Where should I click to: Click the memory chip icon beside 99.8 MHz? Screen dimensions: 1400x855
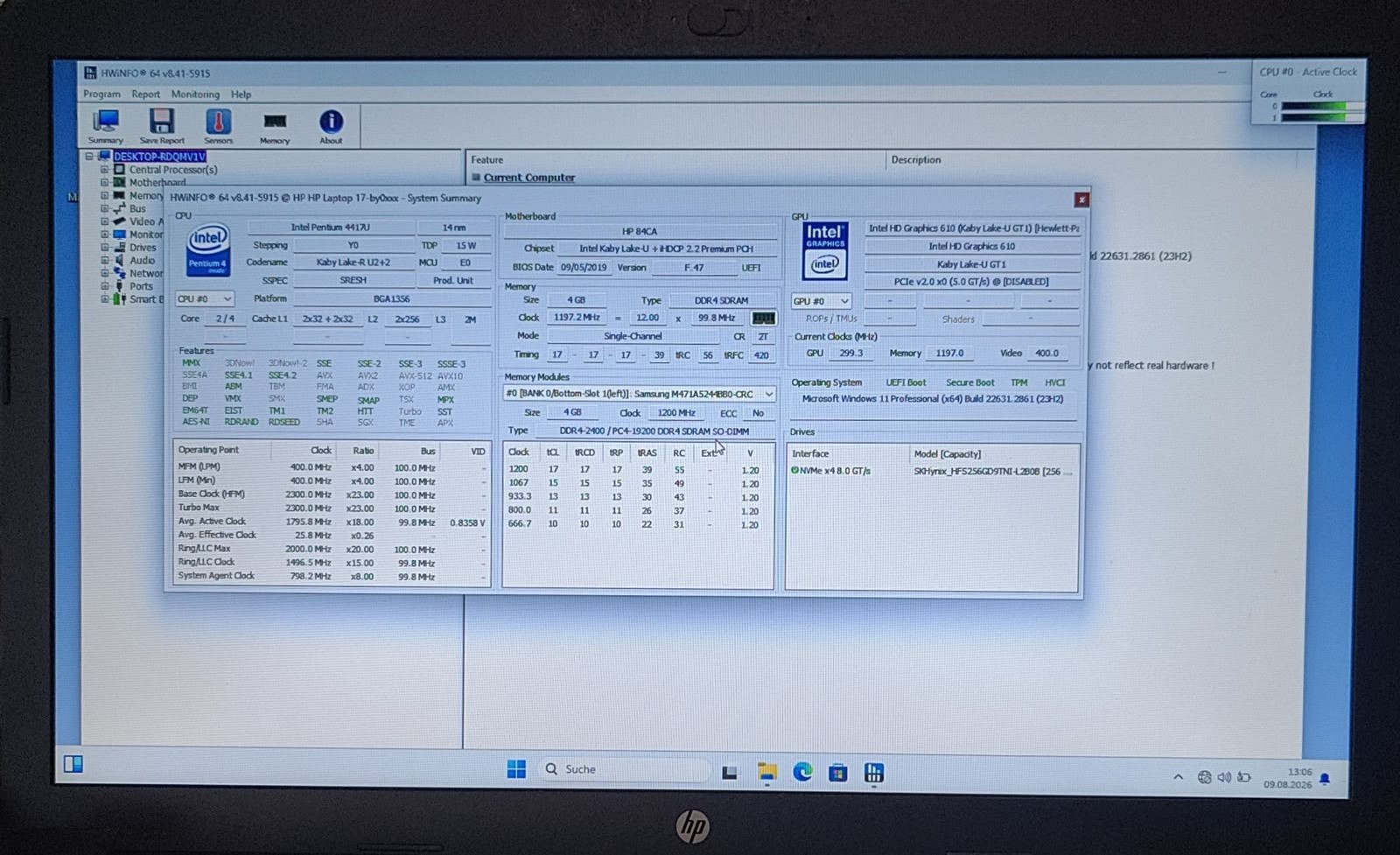point(763,319)
